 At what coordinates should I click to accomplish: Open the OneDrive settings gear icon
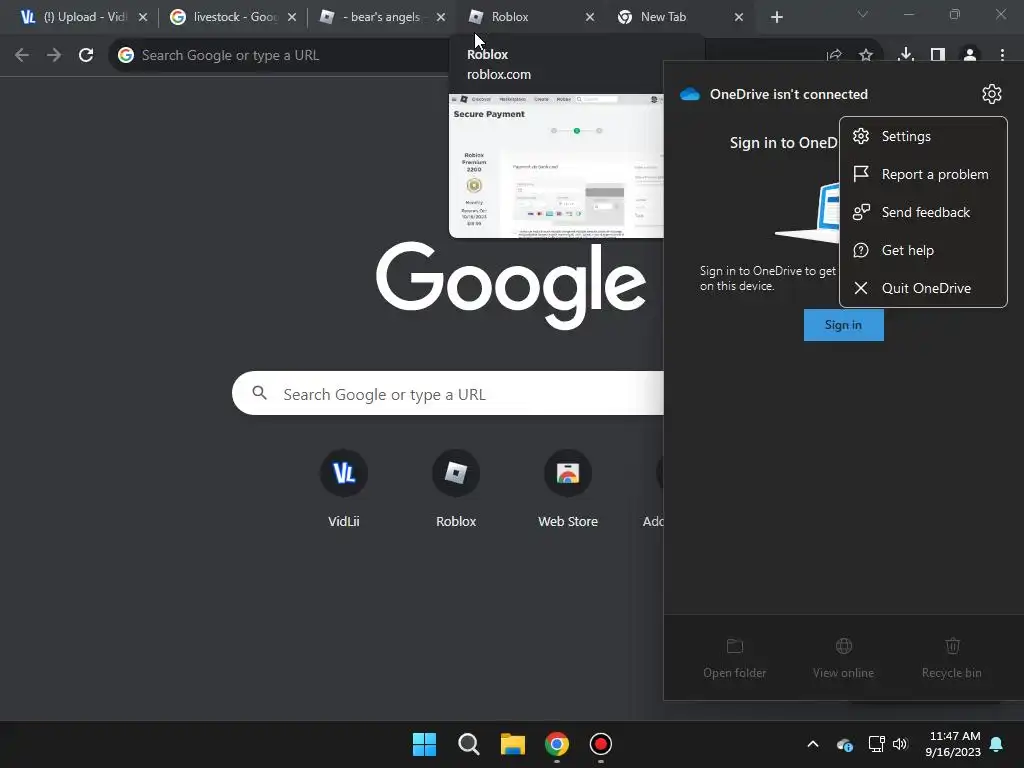pyautogui.click(x=991, y=94)
